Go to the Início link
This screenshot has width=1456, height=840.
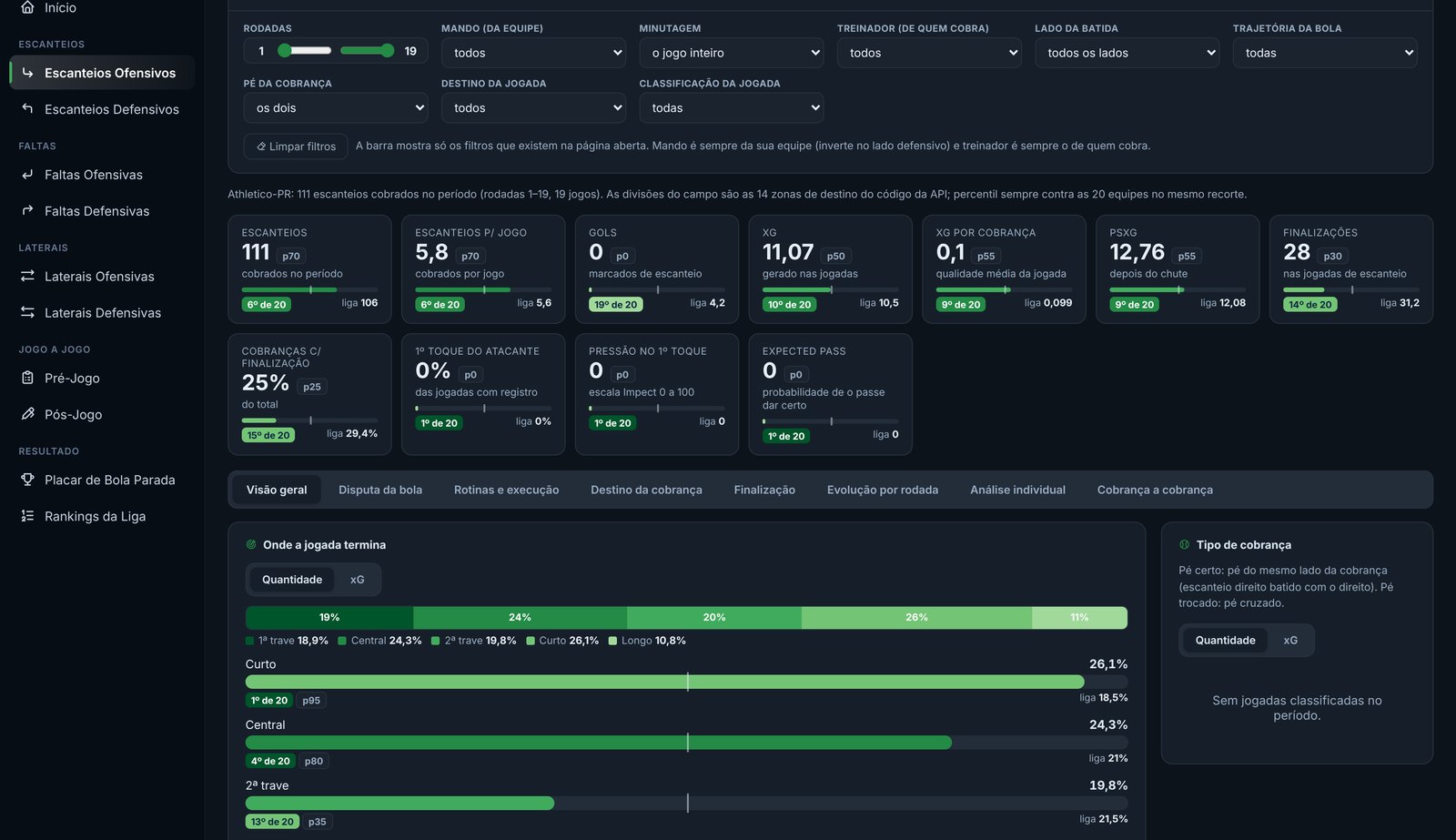pos(60,8)
